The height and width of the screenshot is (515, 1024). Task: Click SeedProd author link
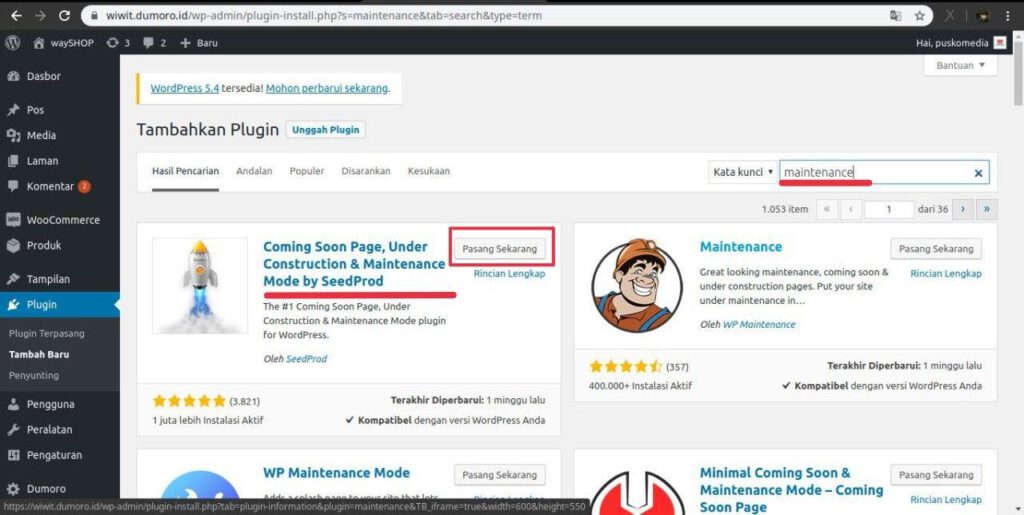[x=307, y=358]
